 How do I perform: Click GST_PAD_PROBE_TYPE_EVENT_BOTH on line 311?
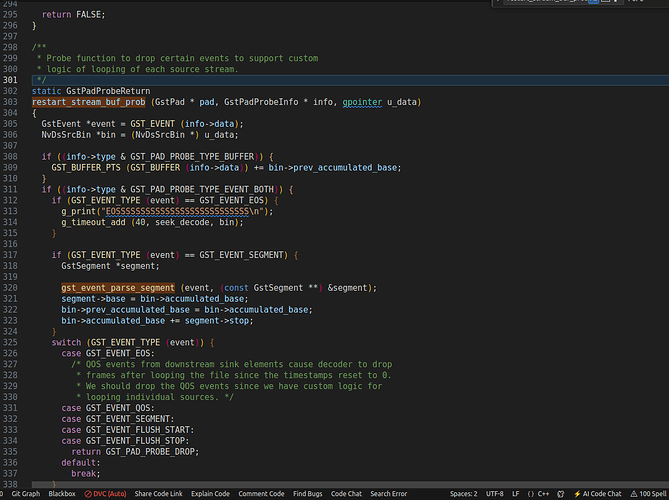tap(202, 189)
